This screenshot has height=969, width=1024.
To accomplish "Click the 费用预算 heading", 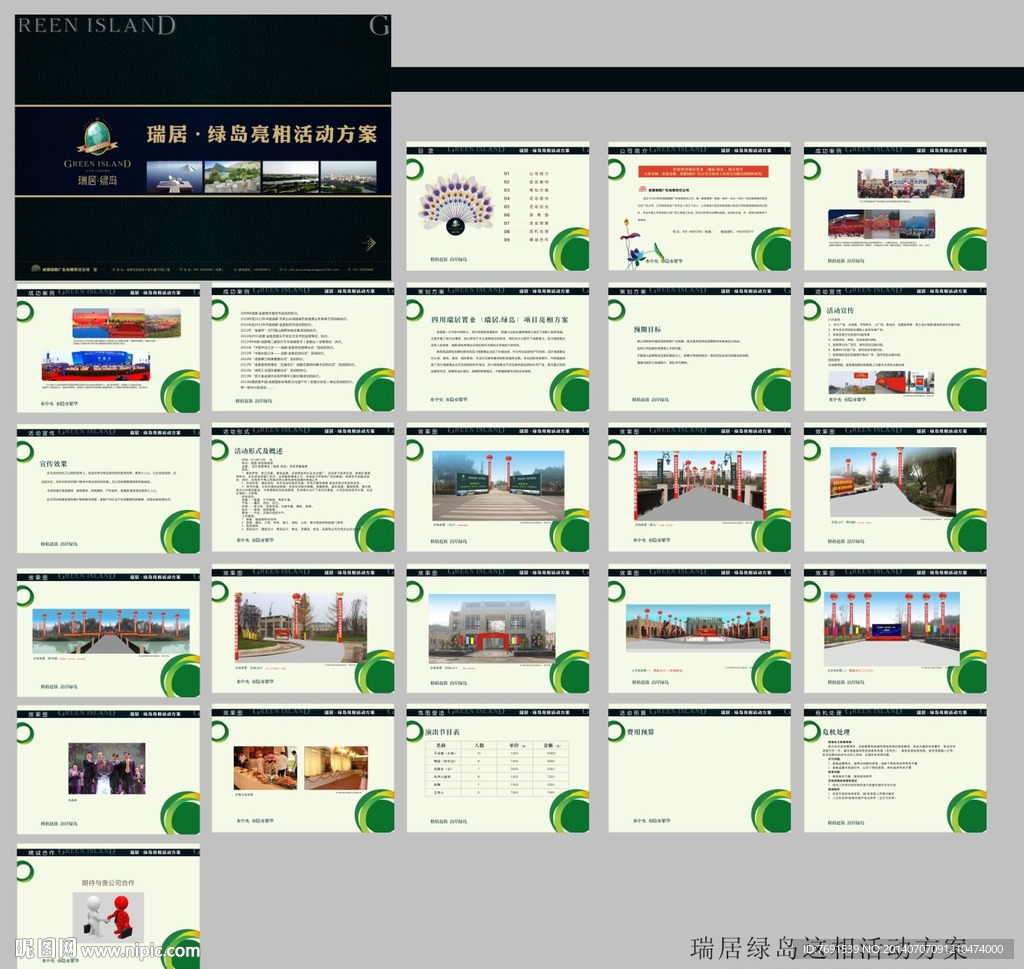I will pos(641,733).
